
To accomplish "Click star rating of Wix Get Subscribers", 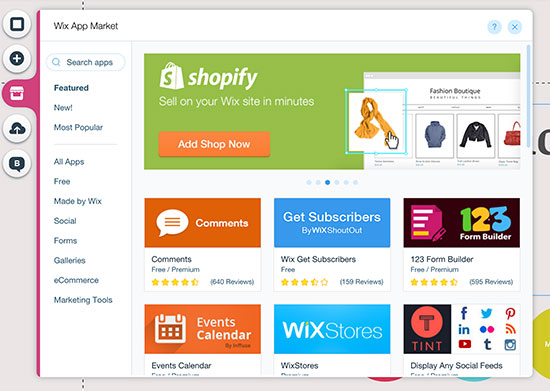I will tap(304, 282).
